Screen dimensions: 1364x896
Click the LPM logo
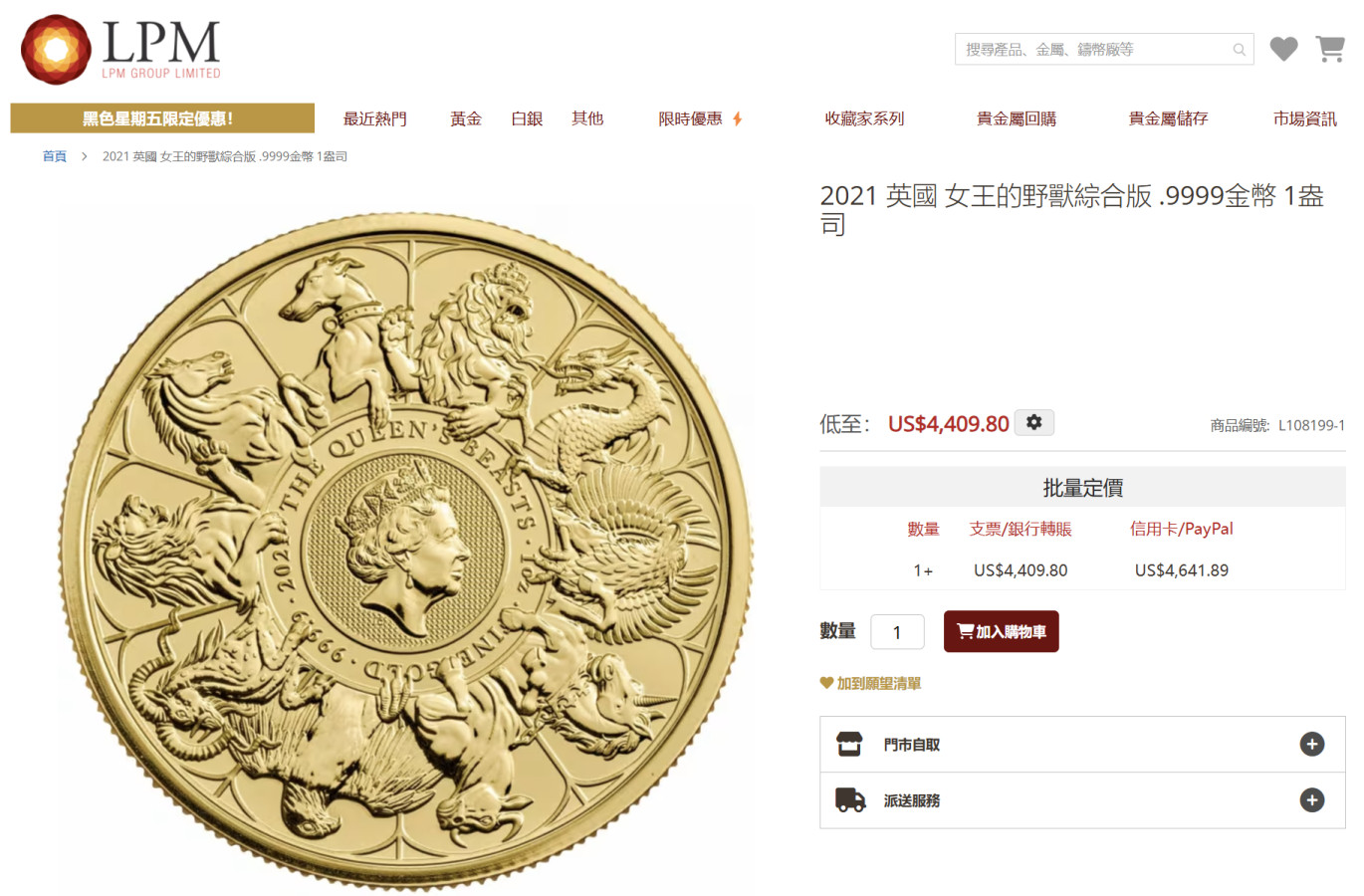tap(121, 49)
